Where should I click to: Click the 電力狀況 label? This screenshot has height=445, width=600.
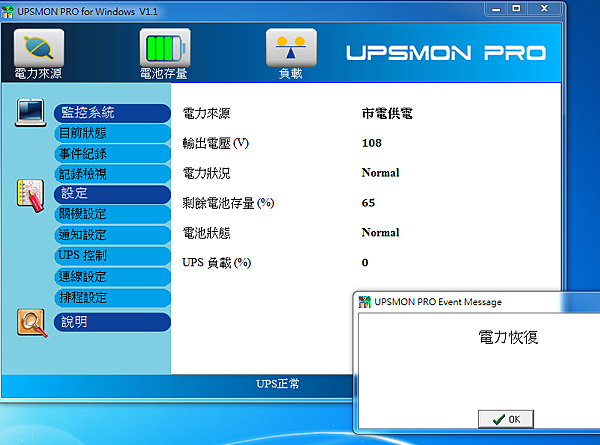coord(206,173)
